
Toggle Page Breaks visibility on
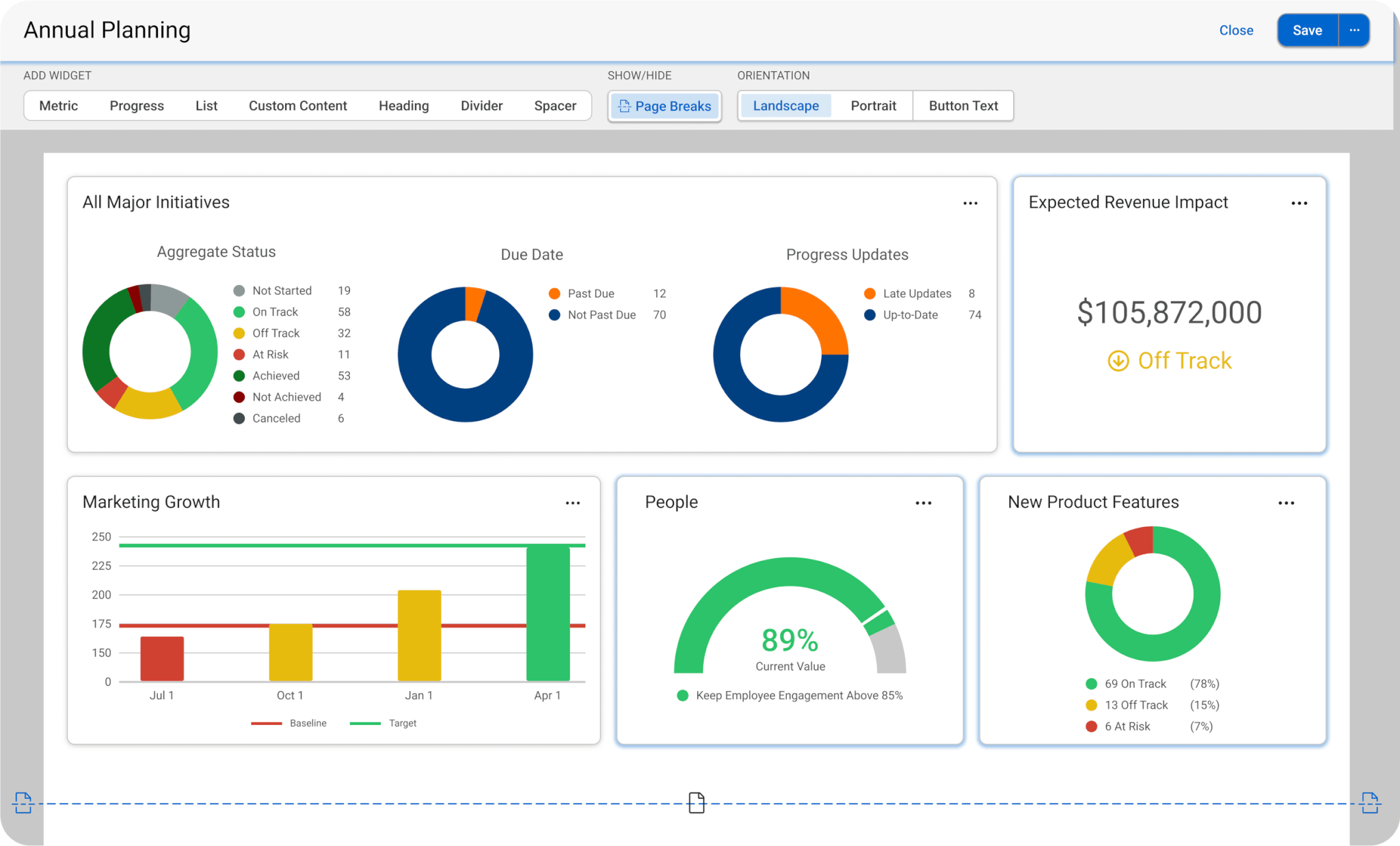point(665,105)
